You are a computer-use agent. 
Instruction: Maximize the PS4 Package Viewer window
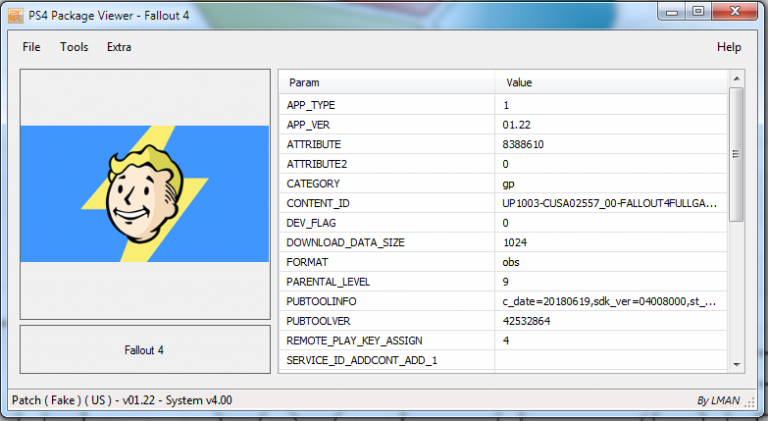(x=698, y=12)
